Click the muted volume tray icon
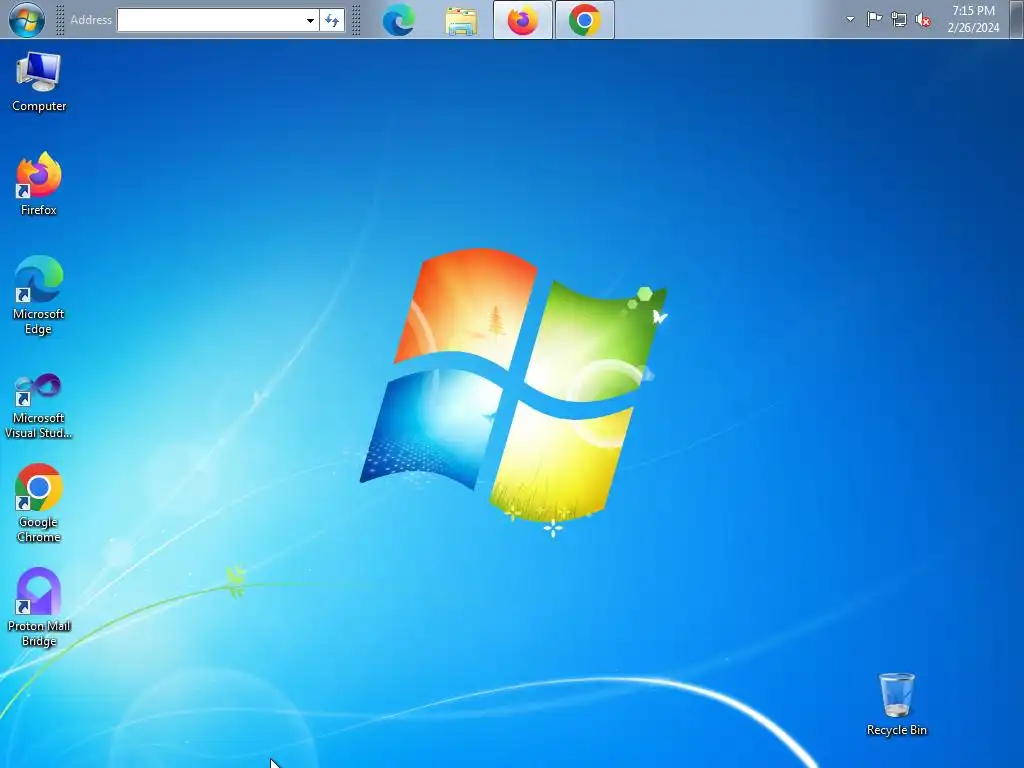 point(923,20)
